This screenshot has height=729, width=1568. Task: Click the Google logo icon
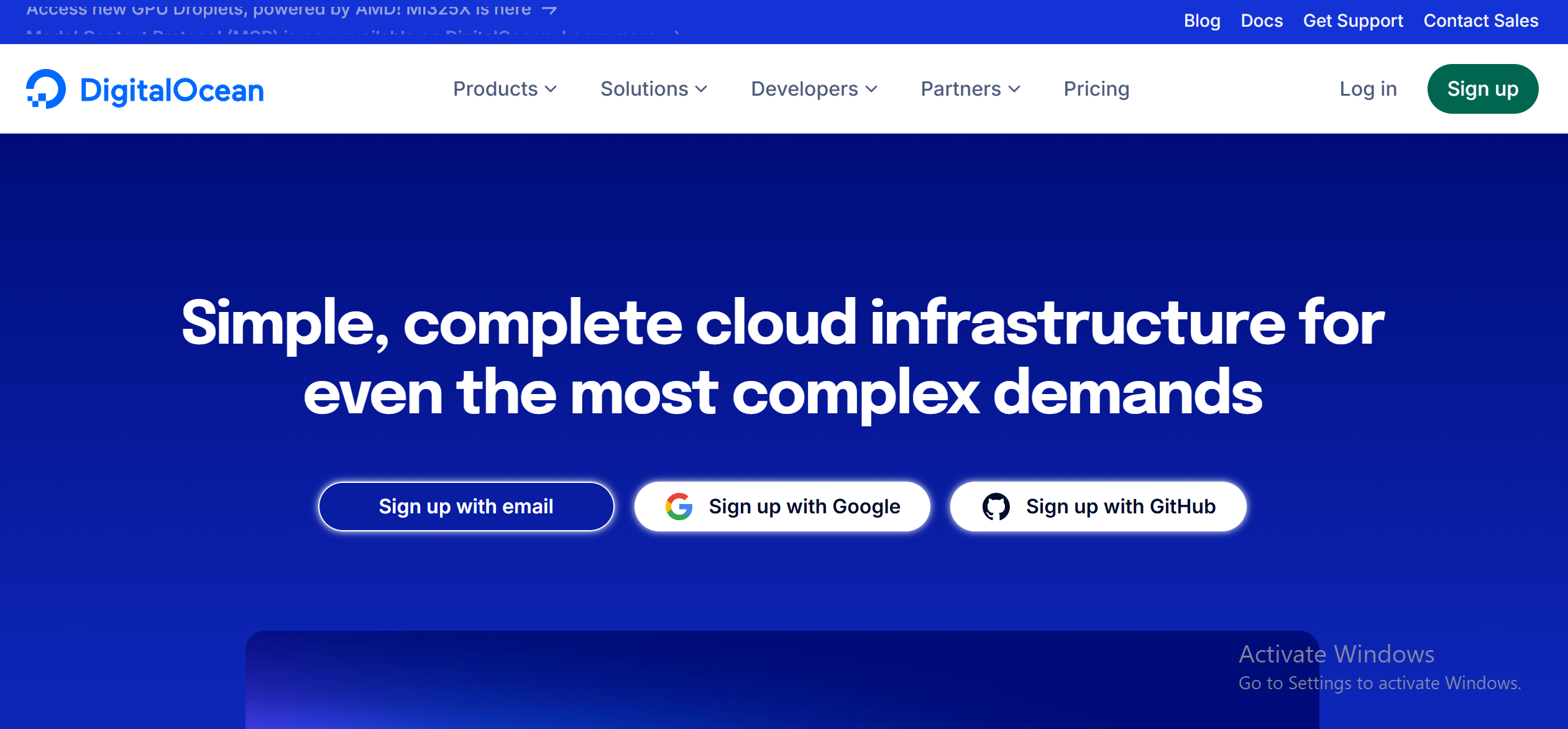pos(679,507)
